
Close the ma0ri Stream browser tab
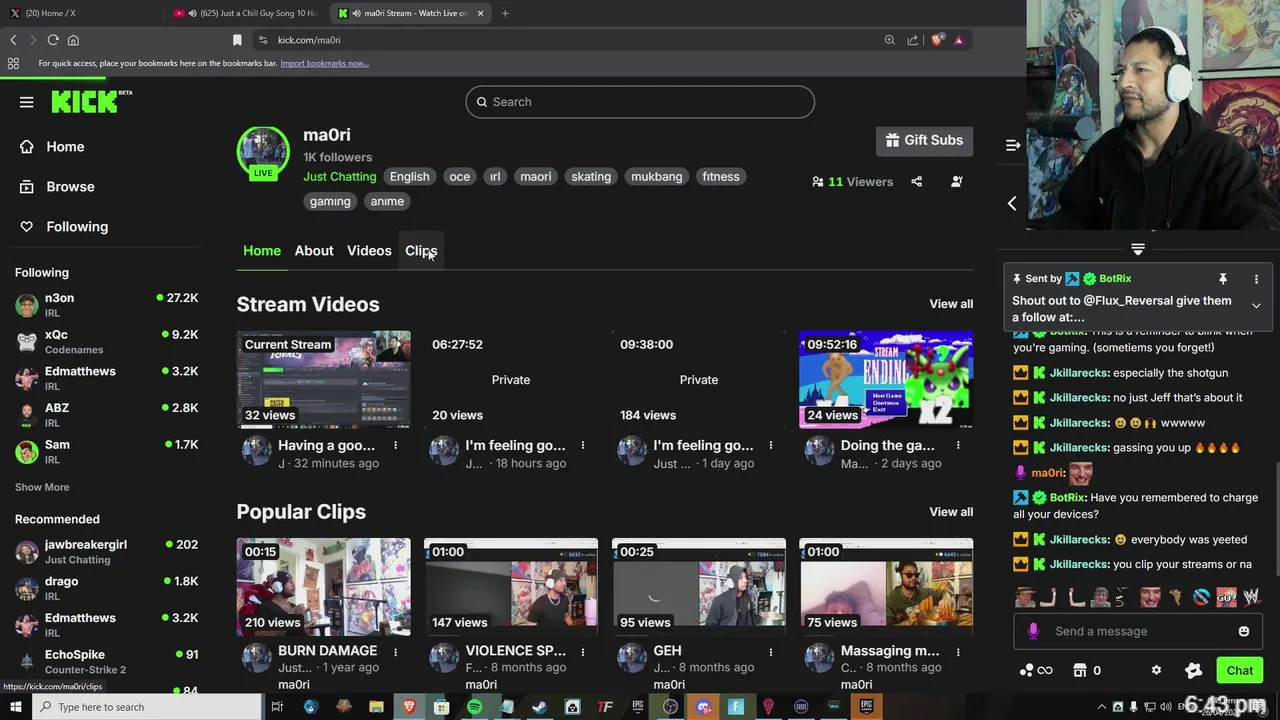click(481, 13)
